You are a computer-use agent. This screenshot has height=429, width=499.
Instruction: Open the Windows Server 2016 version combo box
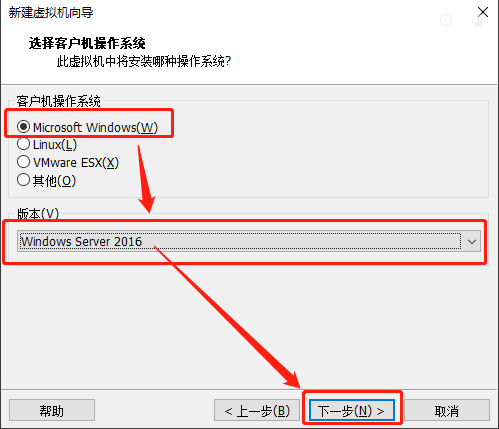pos(249,241)
